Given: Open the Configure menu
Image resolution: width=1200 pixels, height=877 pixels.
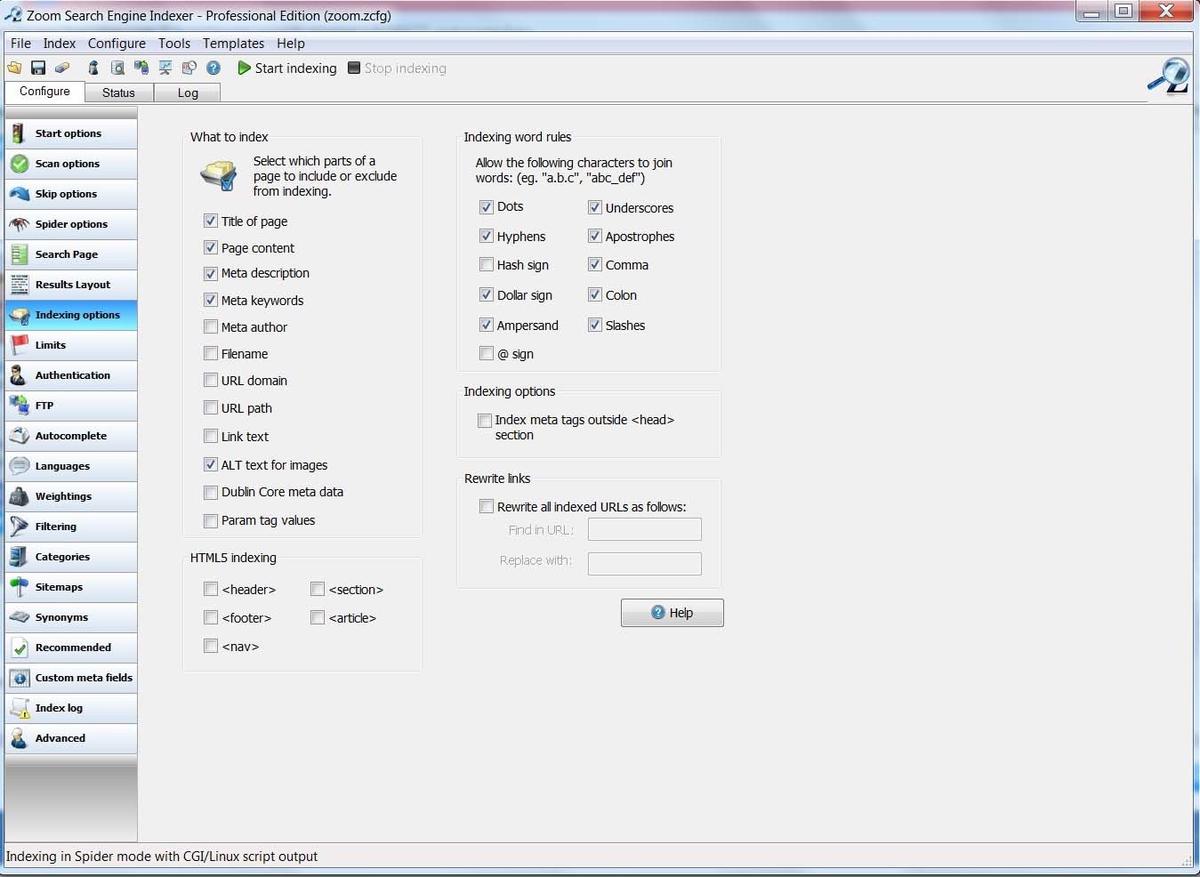Looking at the screenshot, I should pos(117,43).
